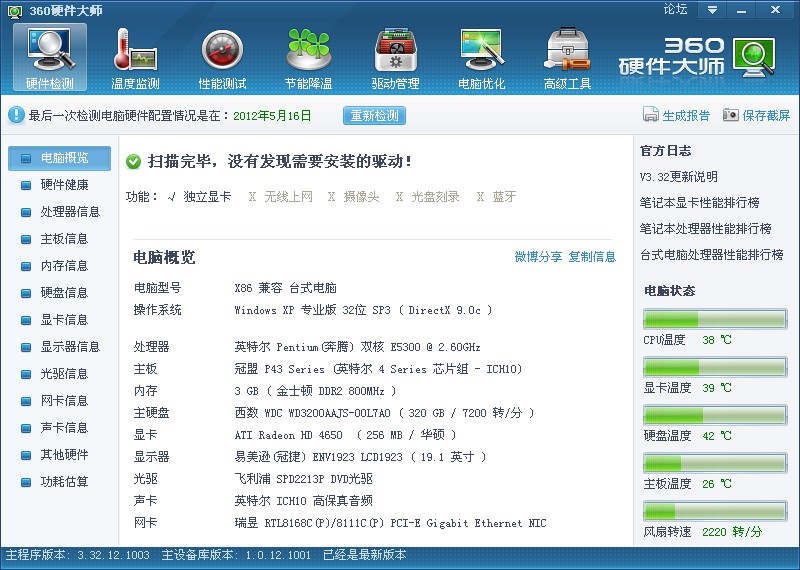
Task: Click the 主板温度 progress bar
Action: [x=715, y=463]
